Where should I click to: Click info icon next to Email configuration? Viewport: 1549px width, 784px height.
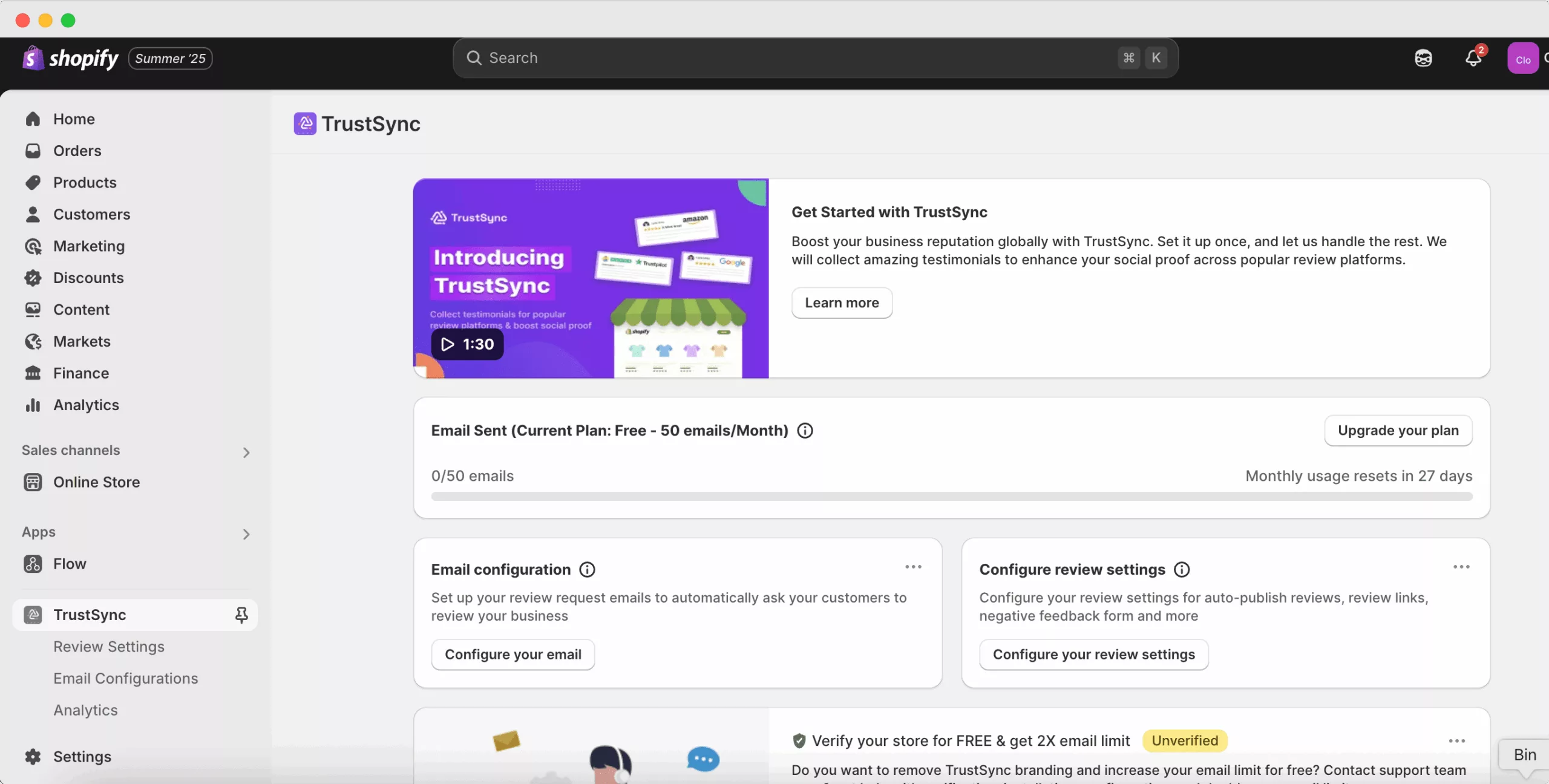587,569
